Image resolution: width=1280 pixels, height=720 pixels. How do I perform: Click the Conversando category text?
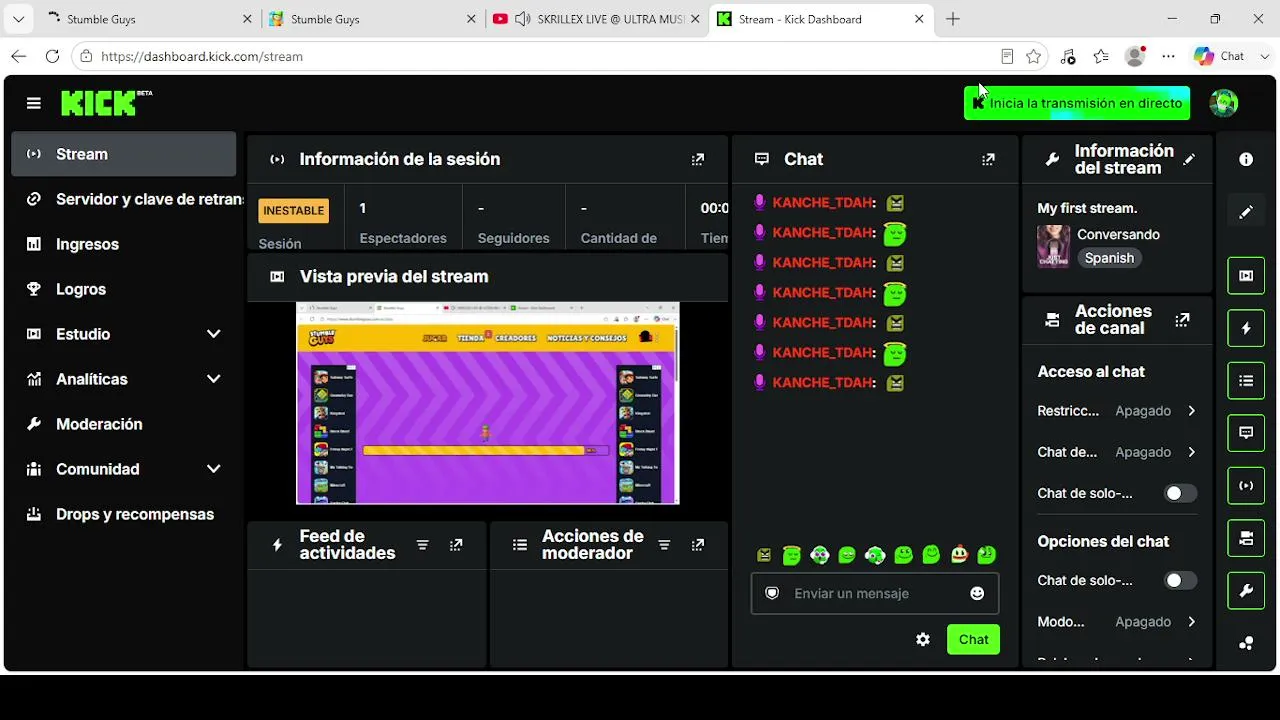click(x=1118, y=234)
